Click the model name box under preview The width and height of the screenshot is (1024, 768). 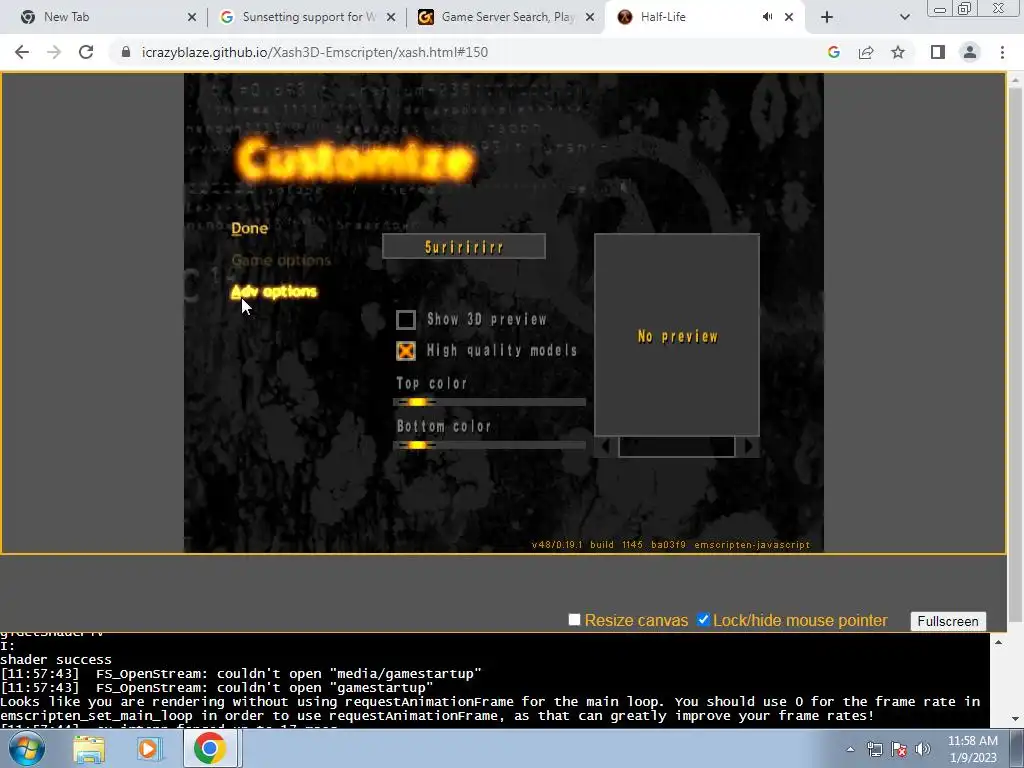point(677,447)
